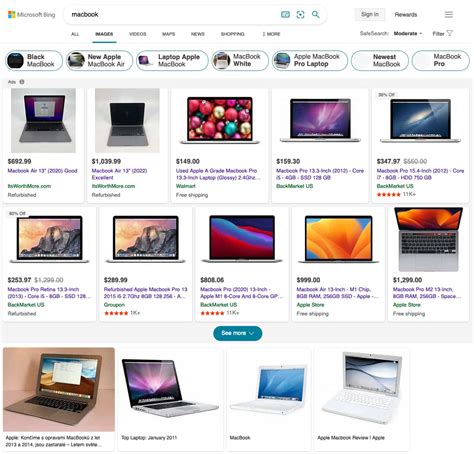Open the keyboard icon in search bar

(285, 14)
